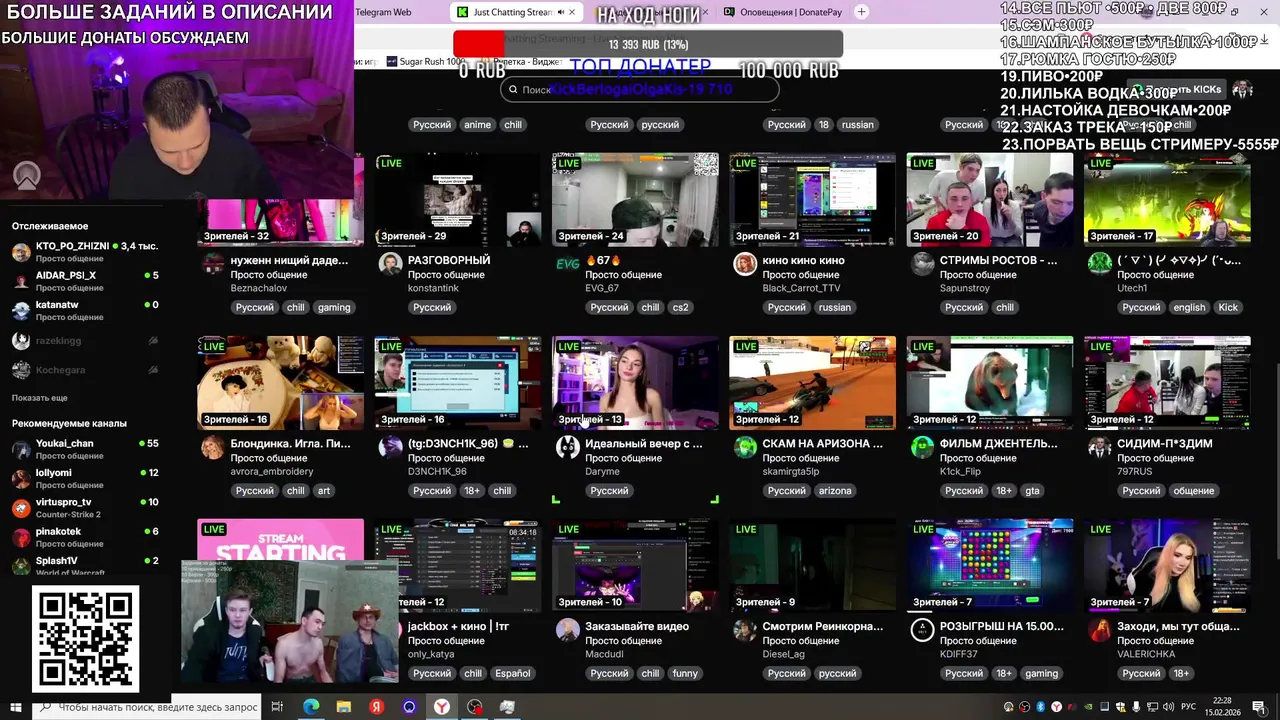1280x720 pixels.
Task: Open AIDAR_PSI_X in followed channels
Action: point(85,280)
